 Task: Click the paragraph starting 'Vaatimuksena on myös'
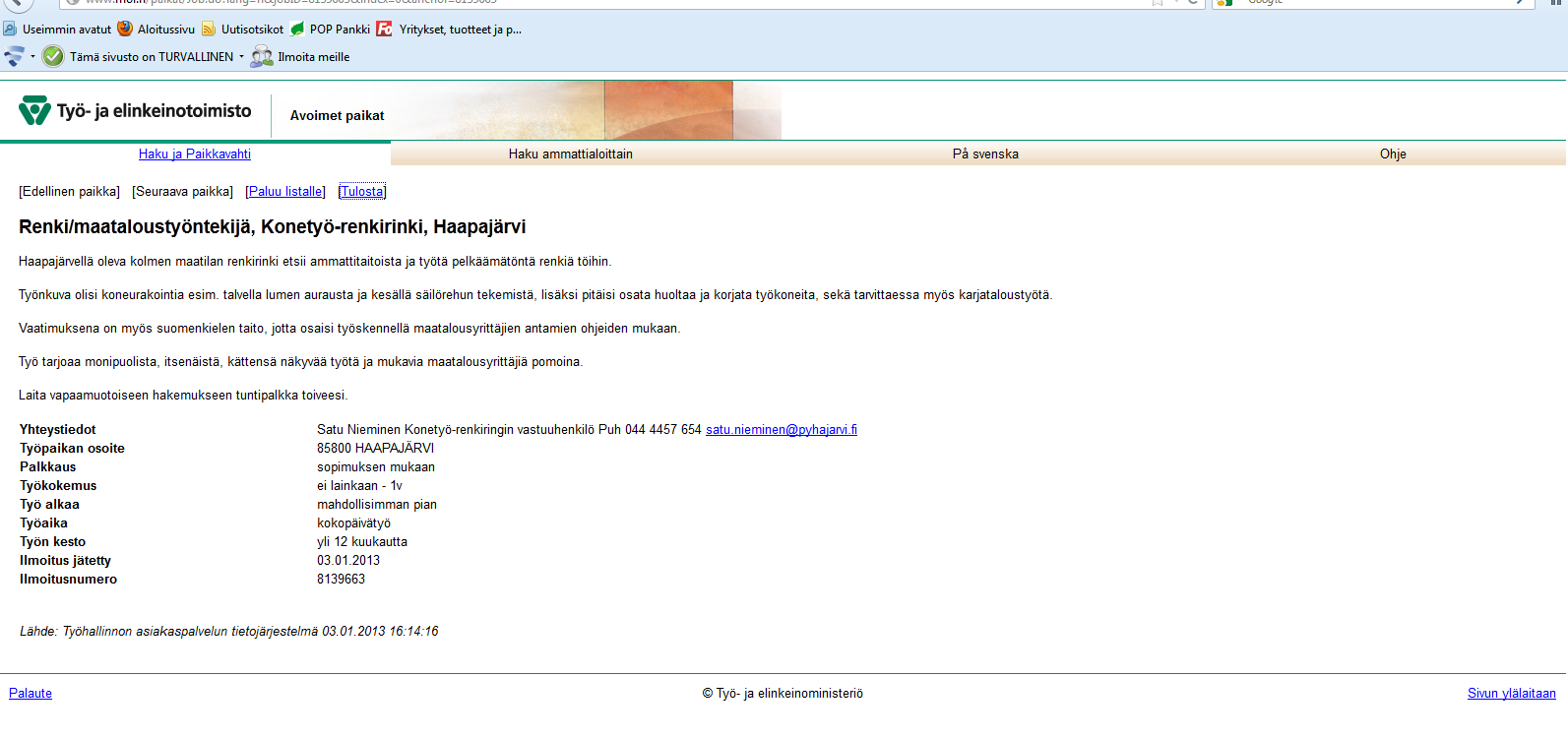(x=349, y=329)
